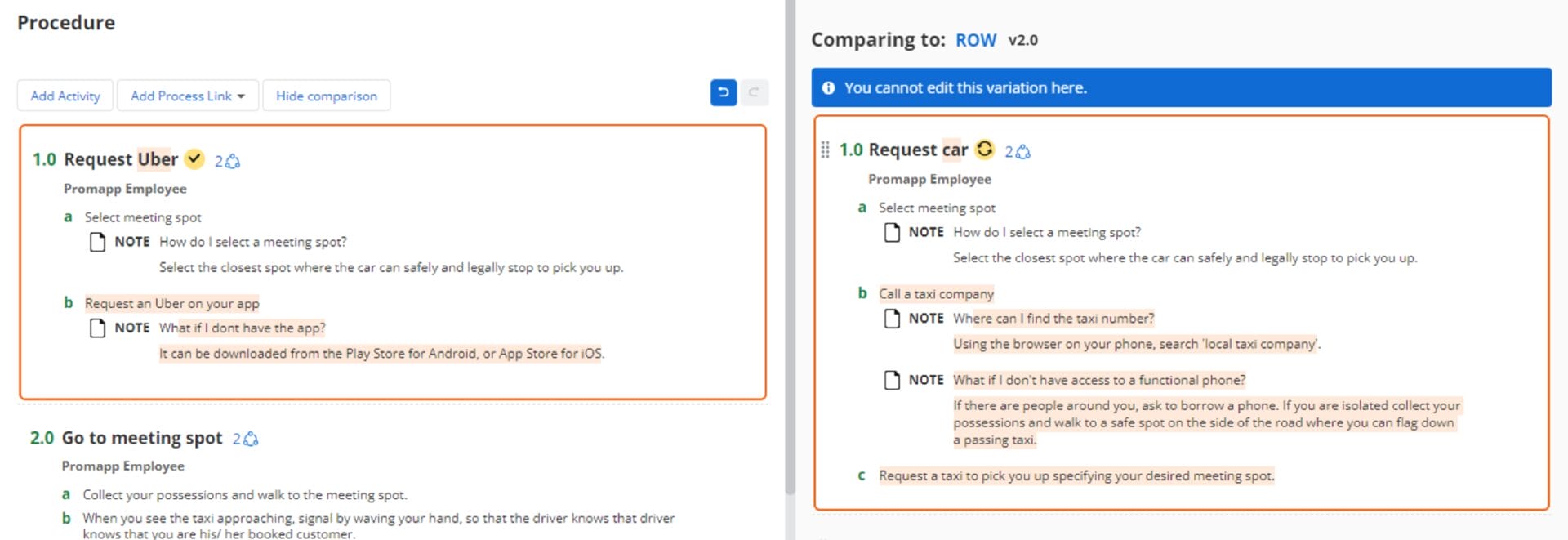The width and height of the screenshot is (1568, 540).
Task: Click the greyed-out redo button
Action: [x=754, y=93]
